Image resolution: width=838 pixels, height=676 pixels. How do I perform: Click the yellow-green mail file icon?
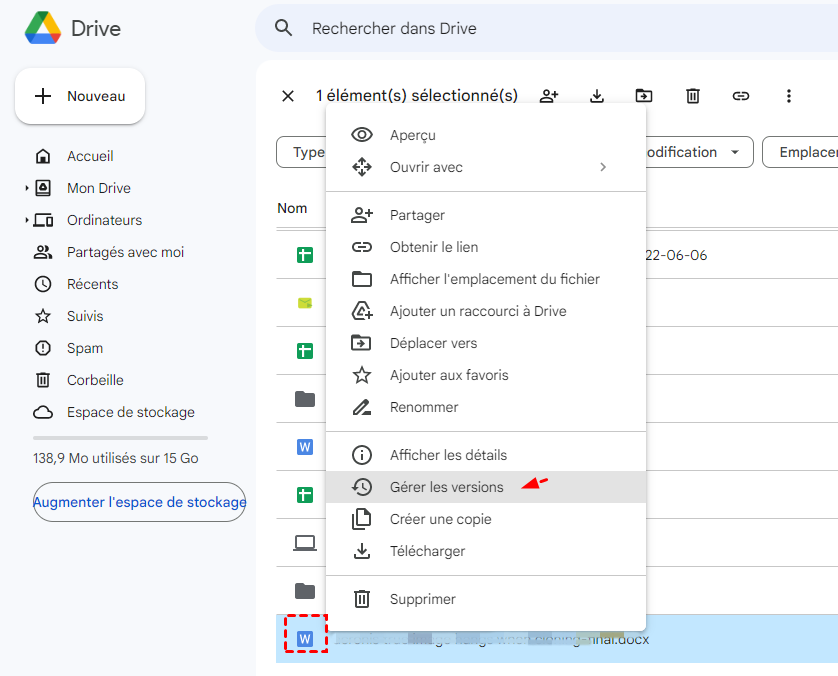coord(305,304)
